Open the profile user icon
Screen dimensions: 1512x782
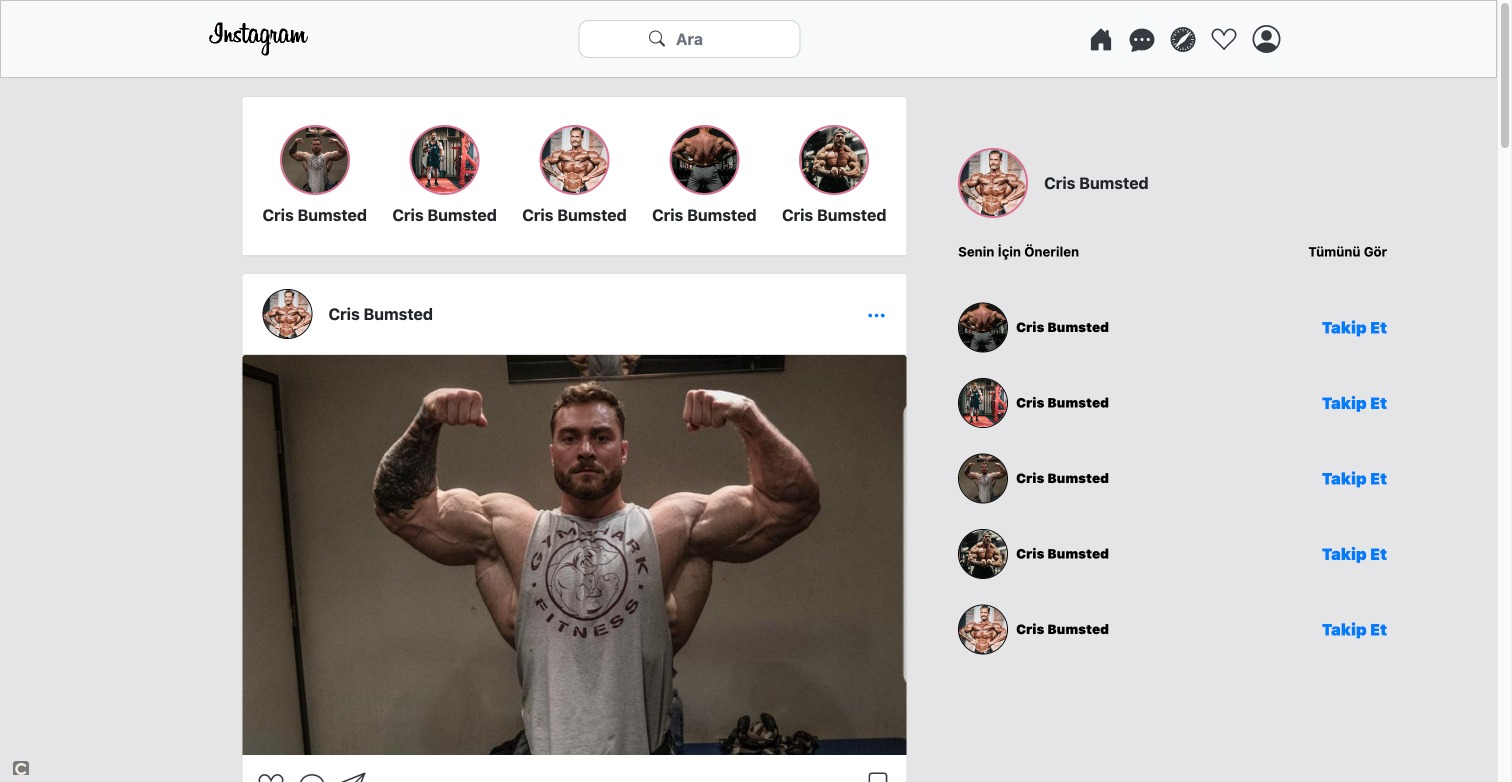[1266, 39]
